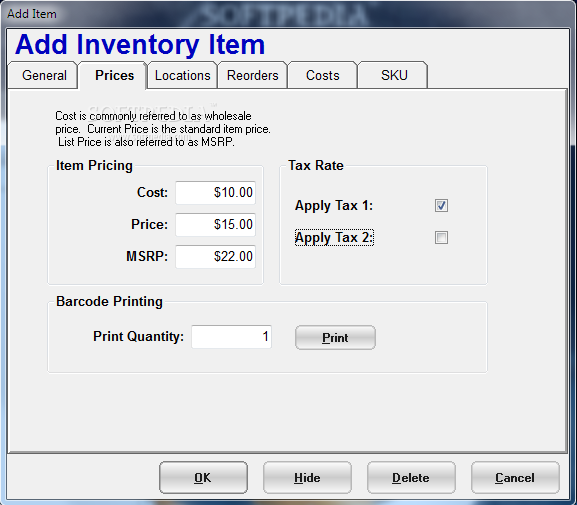Viewport: 577px width, 505px height.
Task: Click the Add Item window title
Action: pos(32,14)
